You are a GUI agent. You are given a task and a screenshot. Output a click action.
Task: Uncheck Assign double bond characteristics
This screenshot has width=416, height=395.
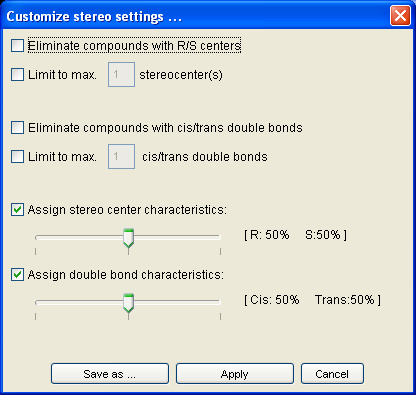17,275
